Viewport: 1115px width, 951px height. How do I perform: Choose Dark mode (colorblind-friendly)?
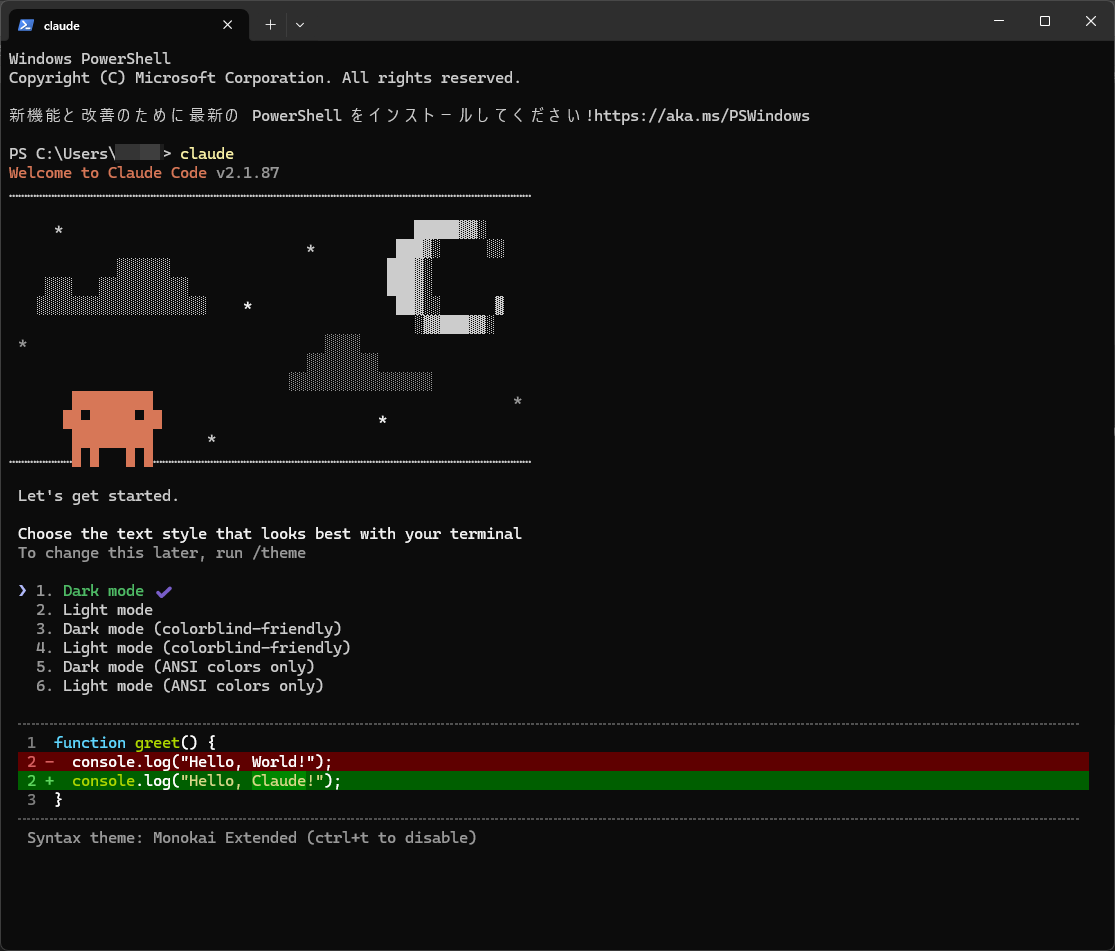point(202,629)
